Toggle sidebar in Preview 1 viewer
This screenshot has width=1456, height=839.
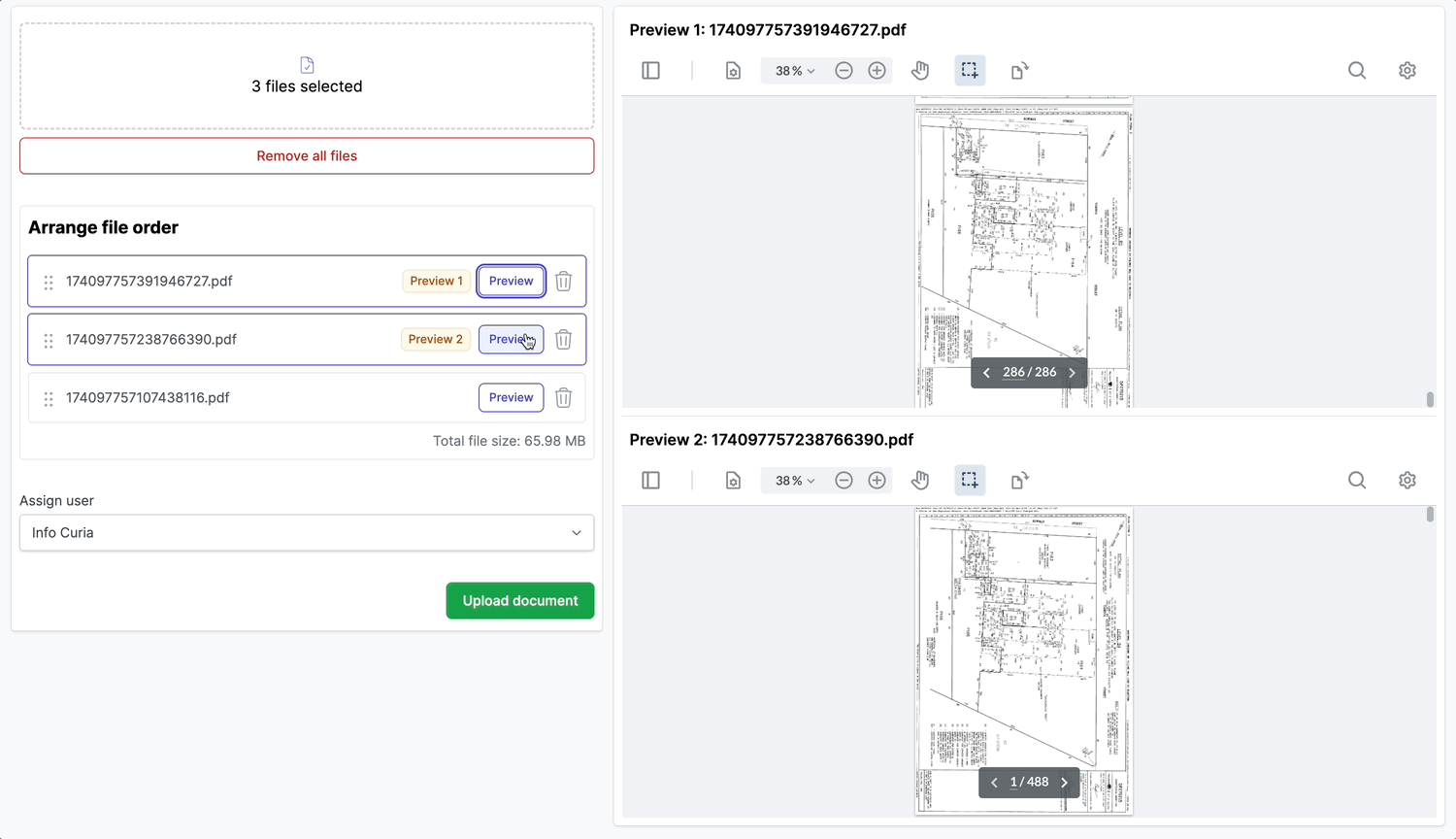651,71
